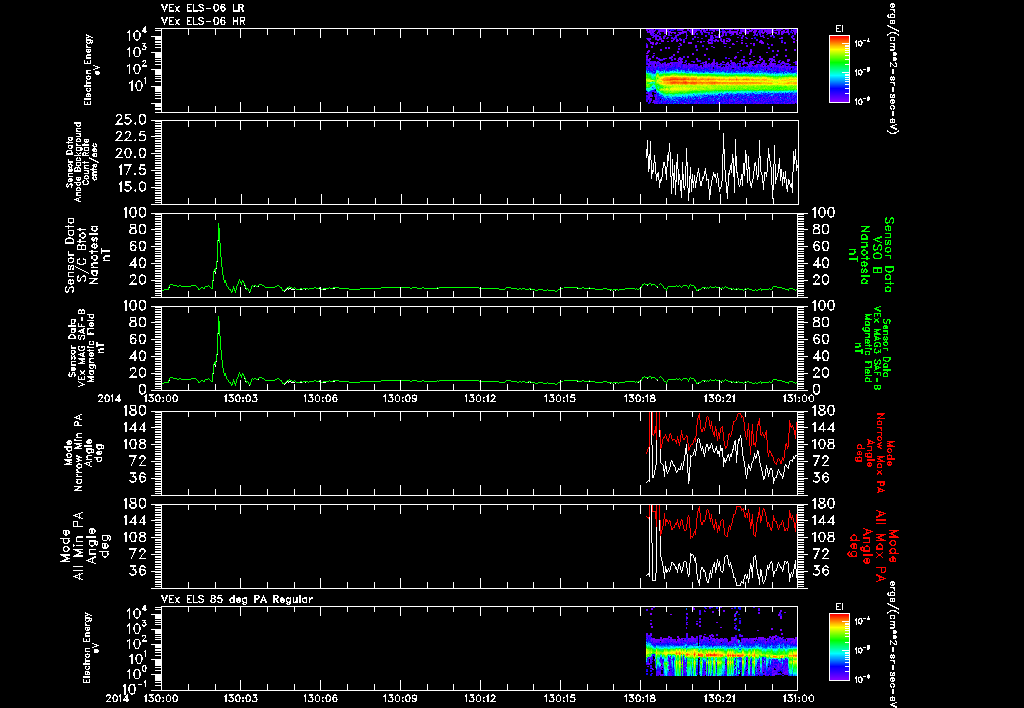Click the 'Mode All Min PA Angle' label
This screenshot has height=708, width=1024.
pyautogui.click(x=84, y=546)
